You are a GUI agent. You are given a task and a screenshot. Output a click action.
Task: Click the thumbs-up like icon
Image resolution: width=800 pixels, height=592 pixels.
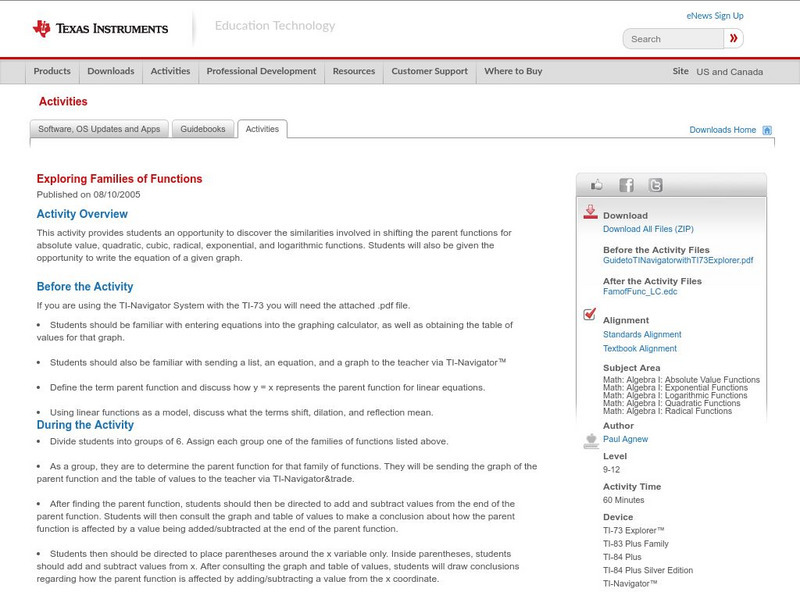[x=596, y=185]
